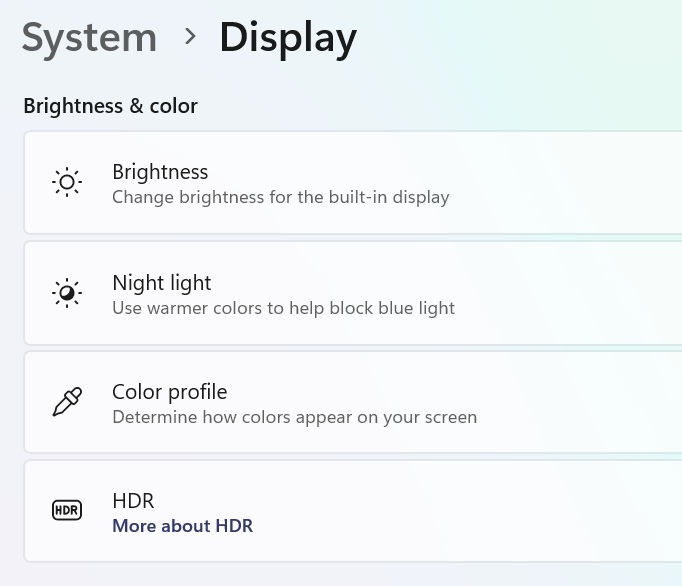
Task: Click empty space in the Brightness card
Action: coord(565,182)
